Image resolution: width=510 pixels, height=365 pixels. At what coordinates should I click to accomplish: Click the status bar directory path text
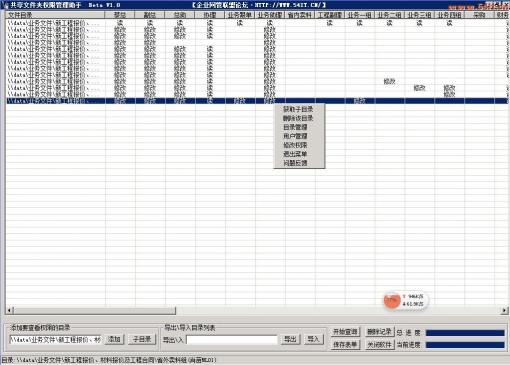click(109, 360)
